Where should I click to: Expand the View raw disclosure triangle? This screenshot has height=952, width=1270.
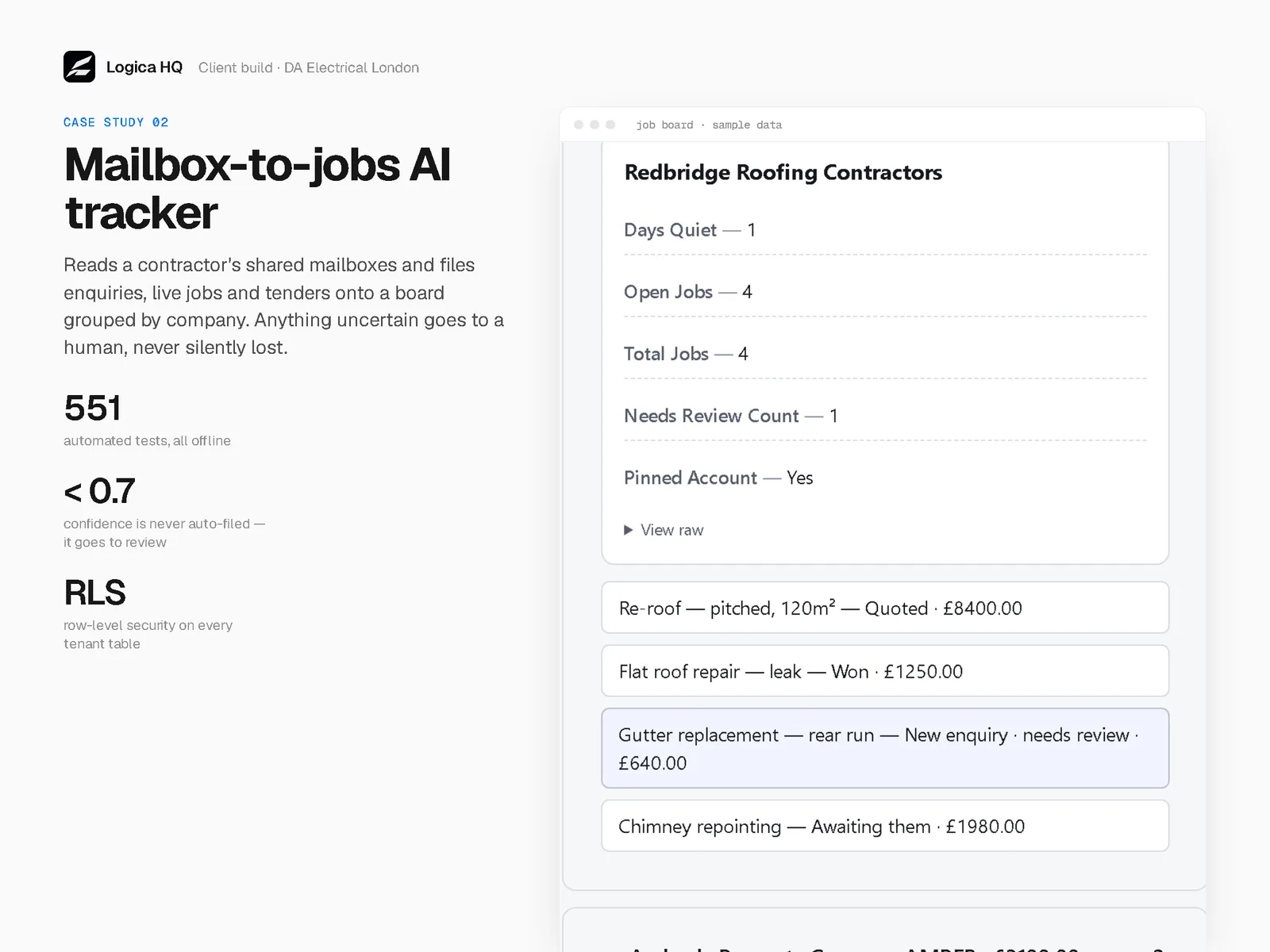click(x=628, y=530)
